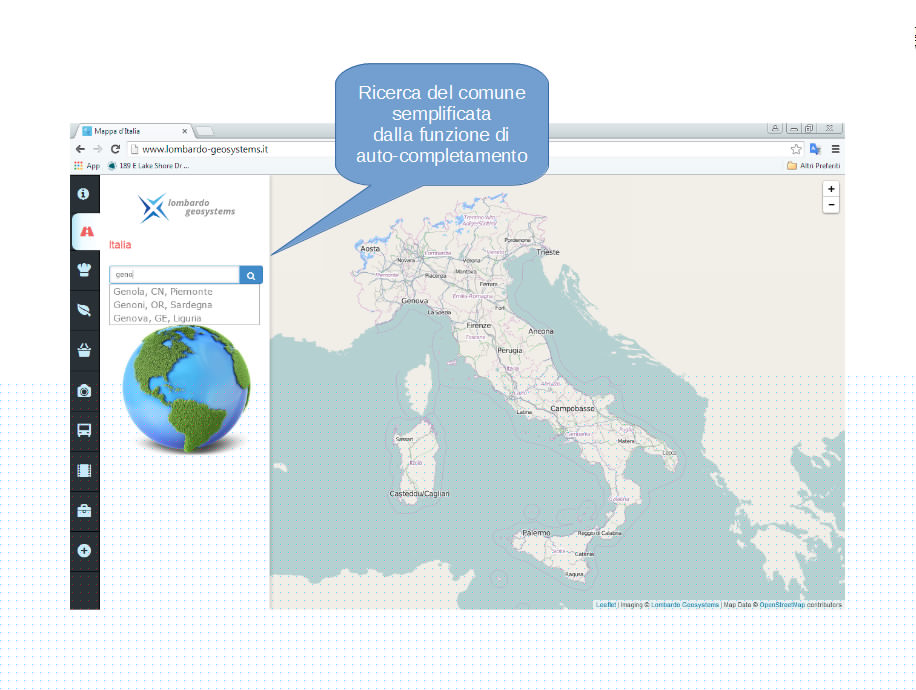
Task: Zoom in the map with plus button
Action: (x=831, y=189)
